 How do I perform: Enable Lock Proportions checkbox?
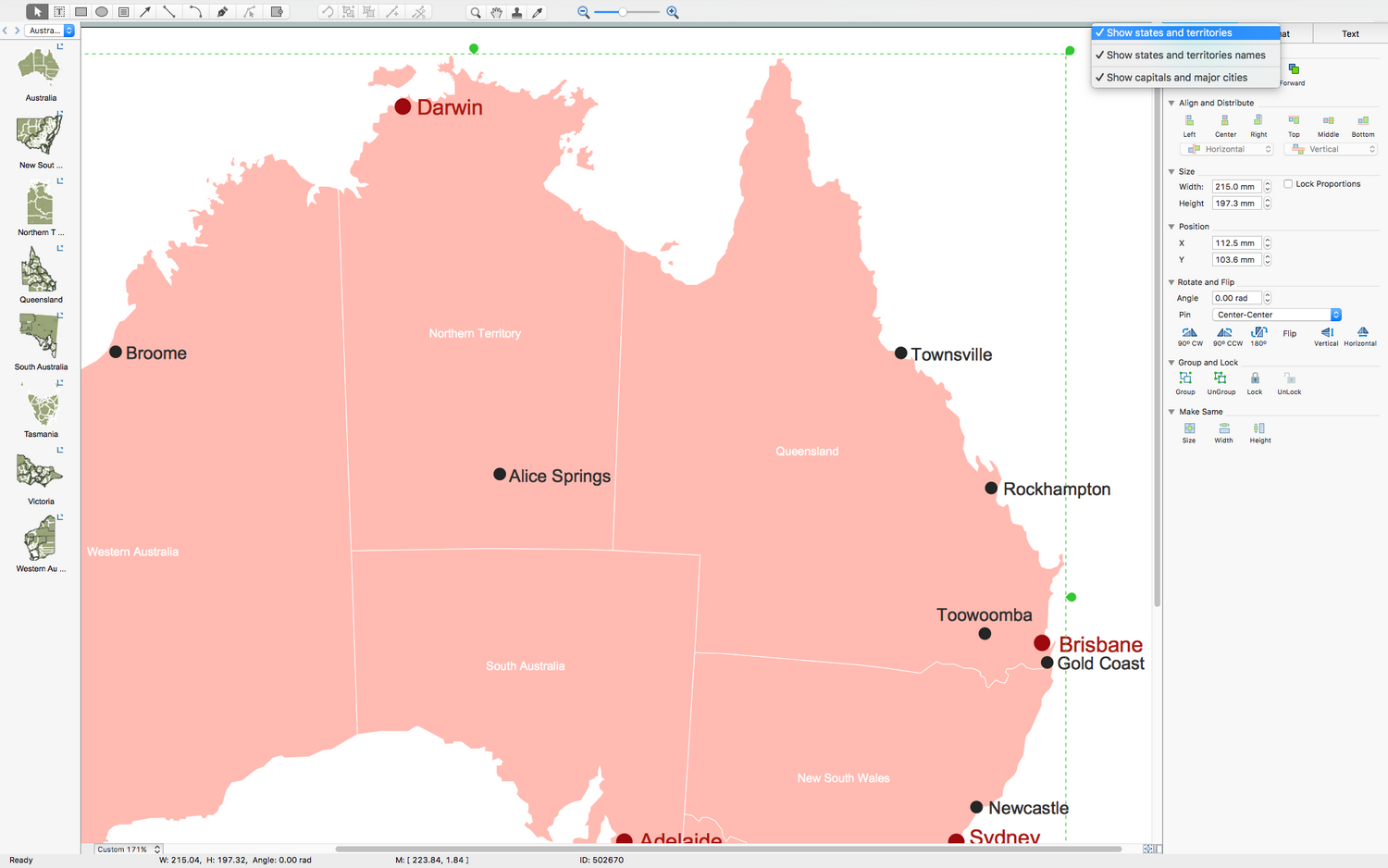point(1288,184)
